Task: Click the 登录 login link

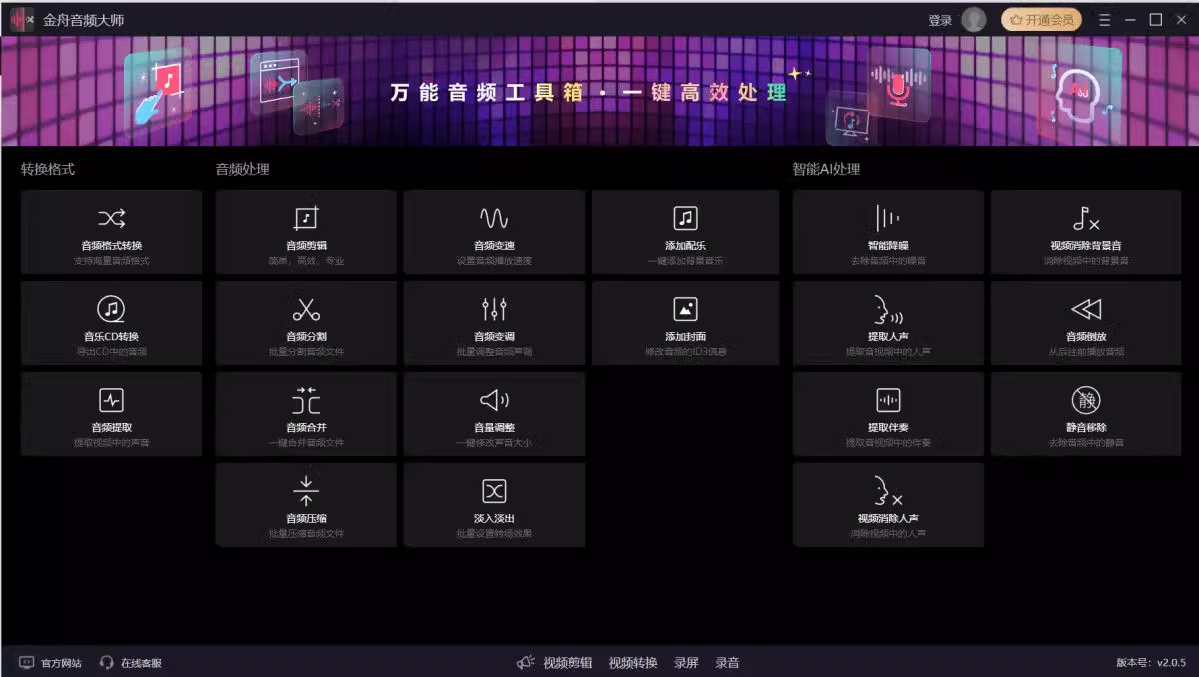Action: (940, 21)
